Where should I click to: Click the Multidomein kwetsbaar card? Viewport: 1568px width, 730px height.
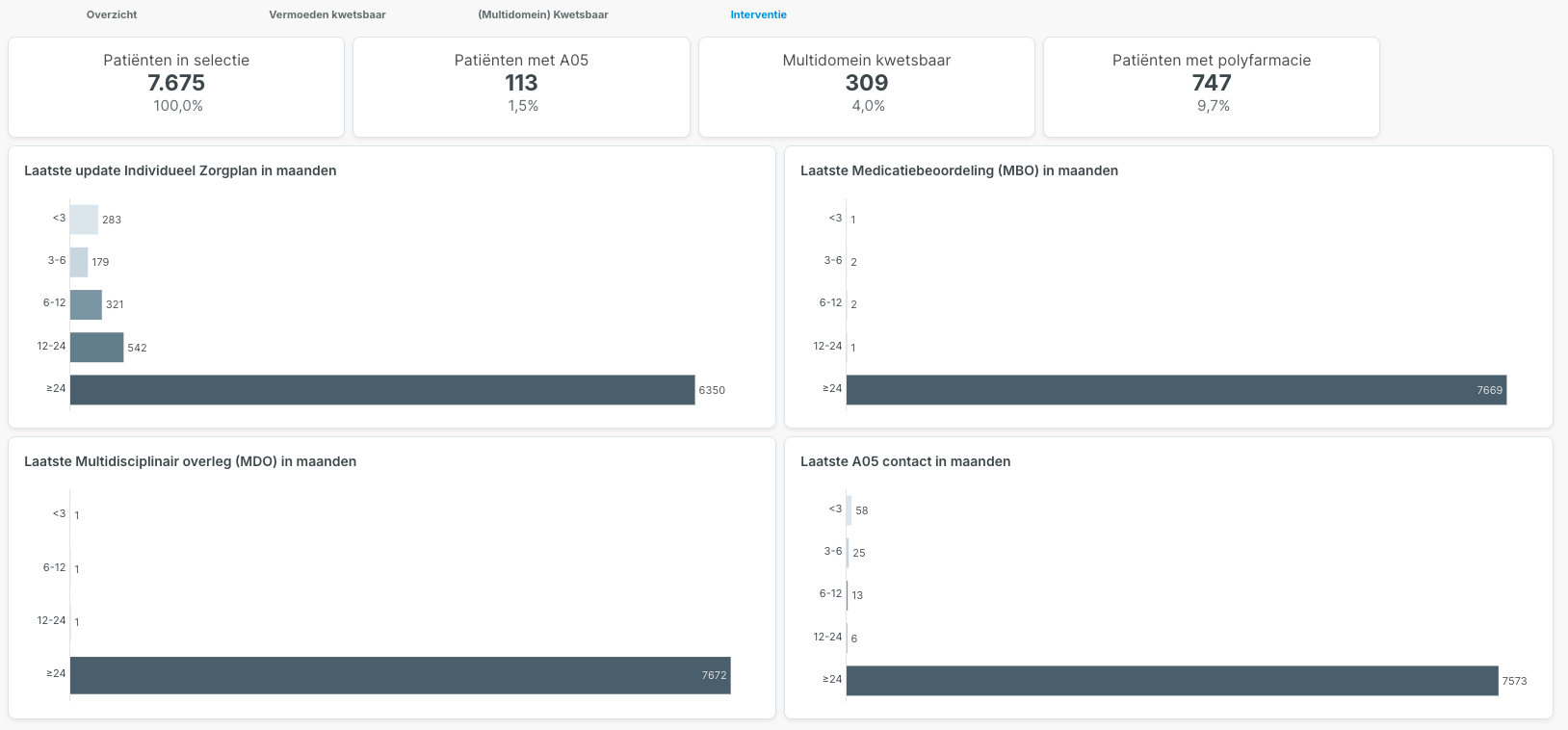click(866, 87)
